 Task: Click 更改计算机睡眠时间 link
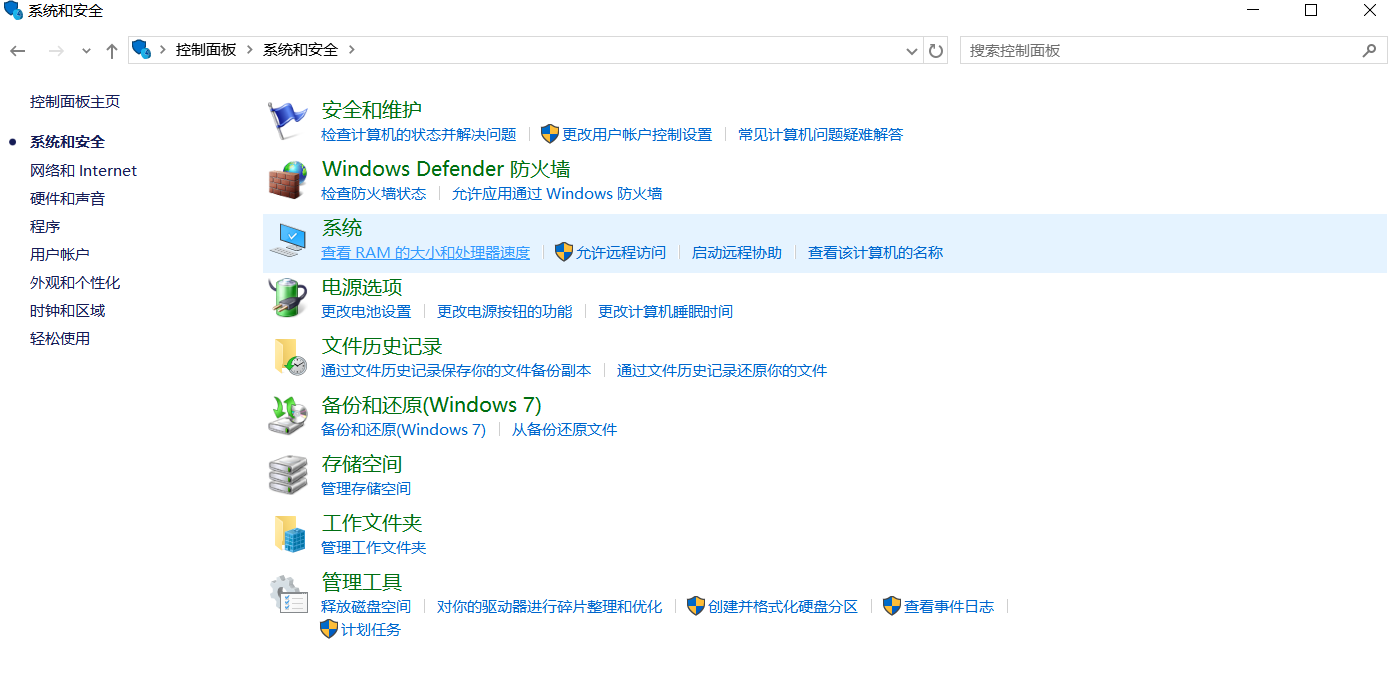coord(665,311)
